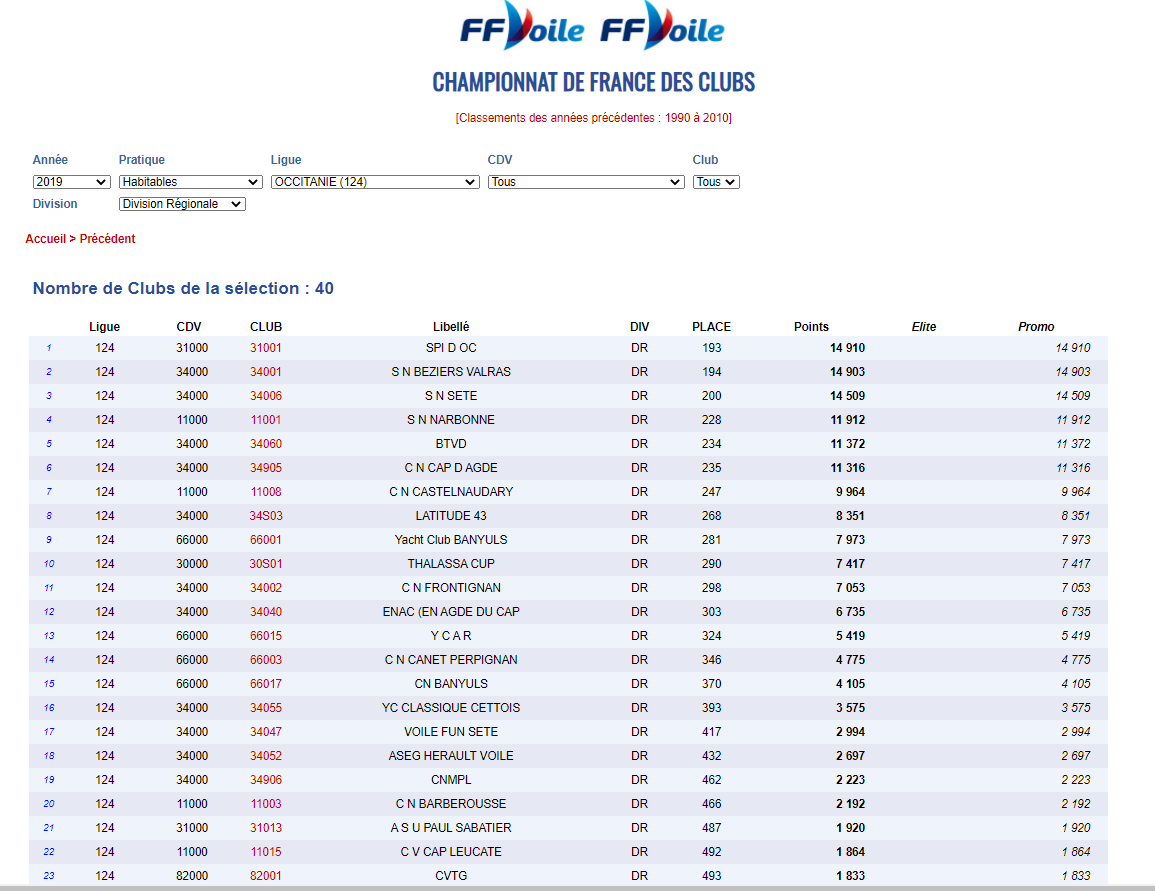The width and height of the screenshot is (1155, 891).
Task: Expand the Ligue dropdown OCCITANIE (124)
Action: 375,182
